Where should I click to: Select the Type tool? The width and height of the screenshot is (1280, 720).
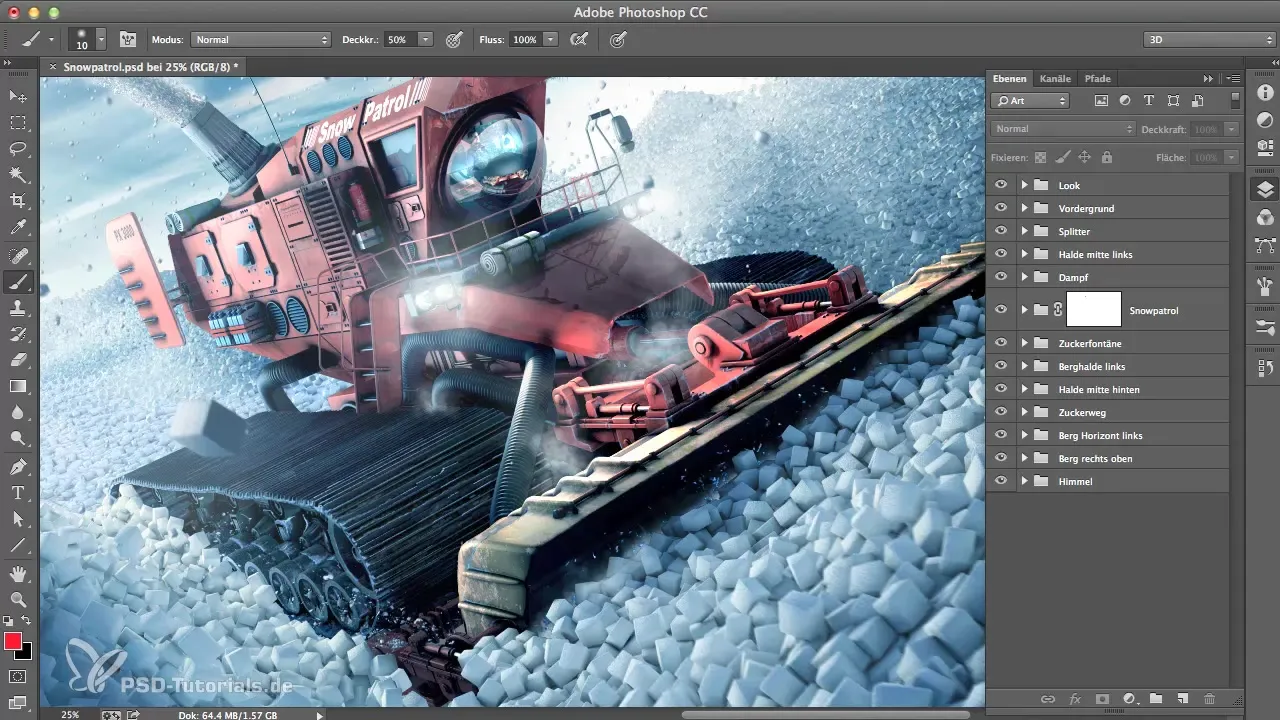pyautogui.click(x=18, y=493)
